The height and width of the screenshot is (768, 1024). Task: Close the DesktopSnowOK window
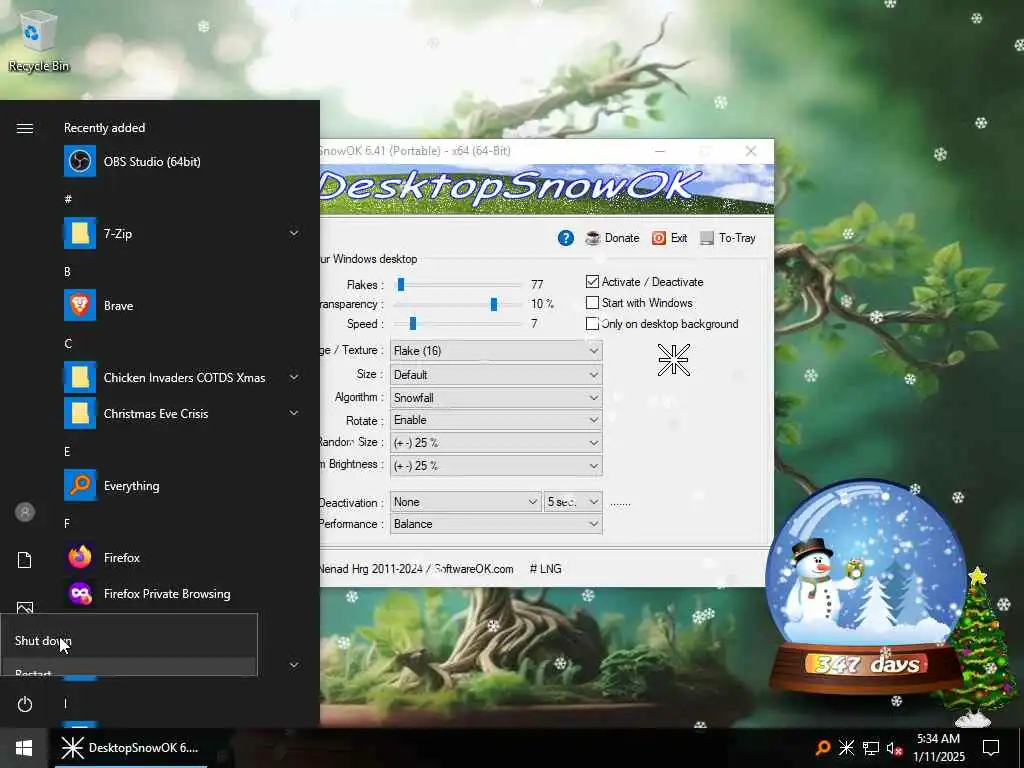pyautogui.click(x=751, y=151)
